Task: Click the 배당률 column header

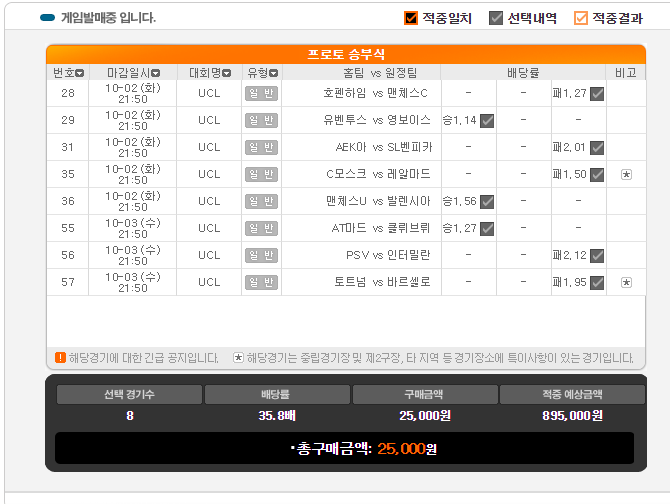Action: [x=523, y=73]
